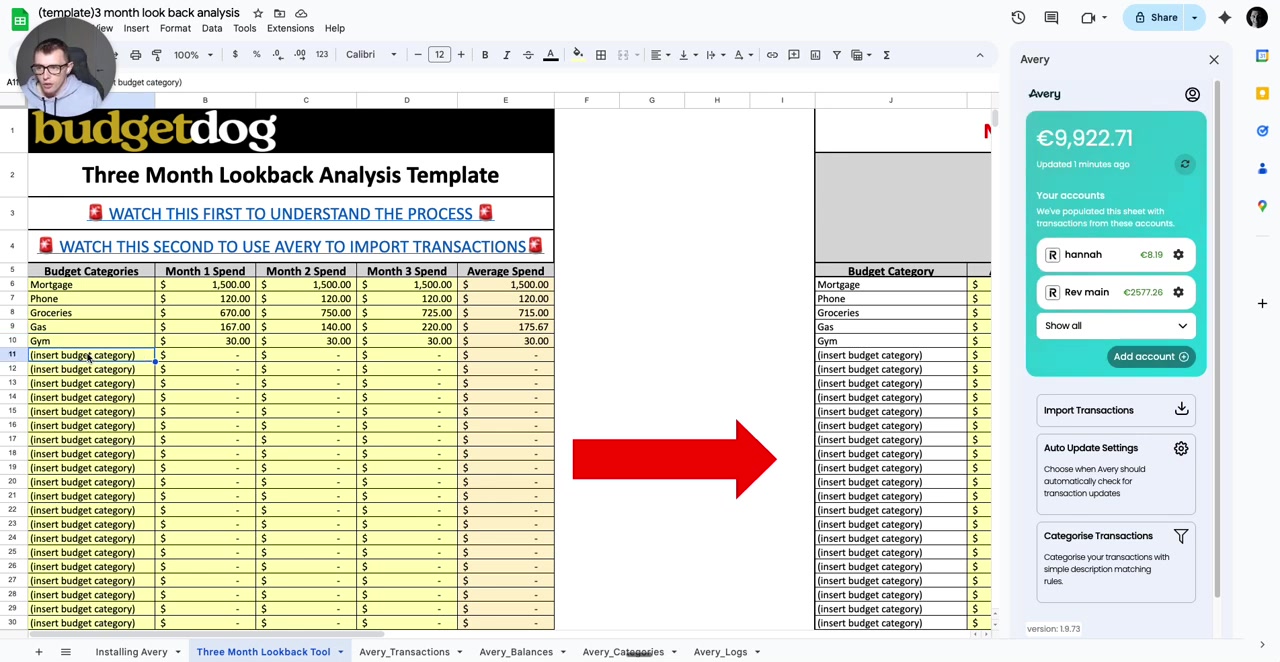Open Import Transactions download in Avery panel
Viewport: 1280px width, 662px height.
(1181, 409)
